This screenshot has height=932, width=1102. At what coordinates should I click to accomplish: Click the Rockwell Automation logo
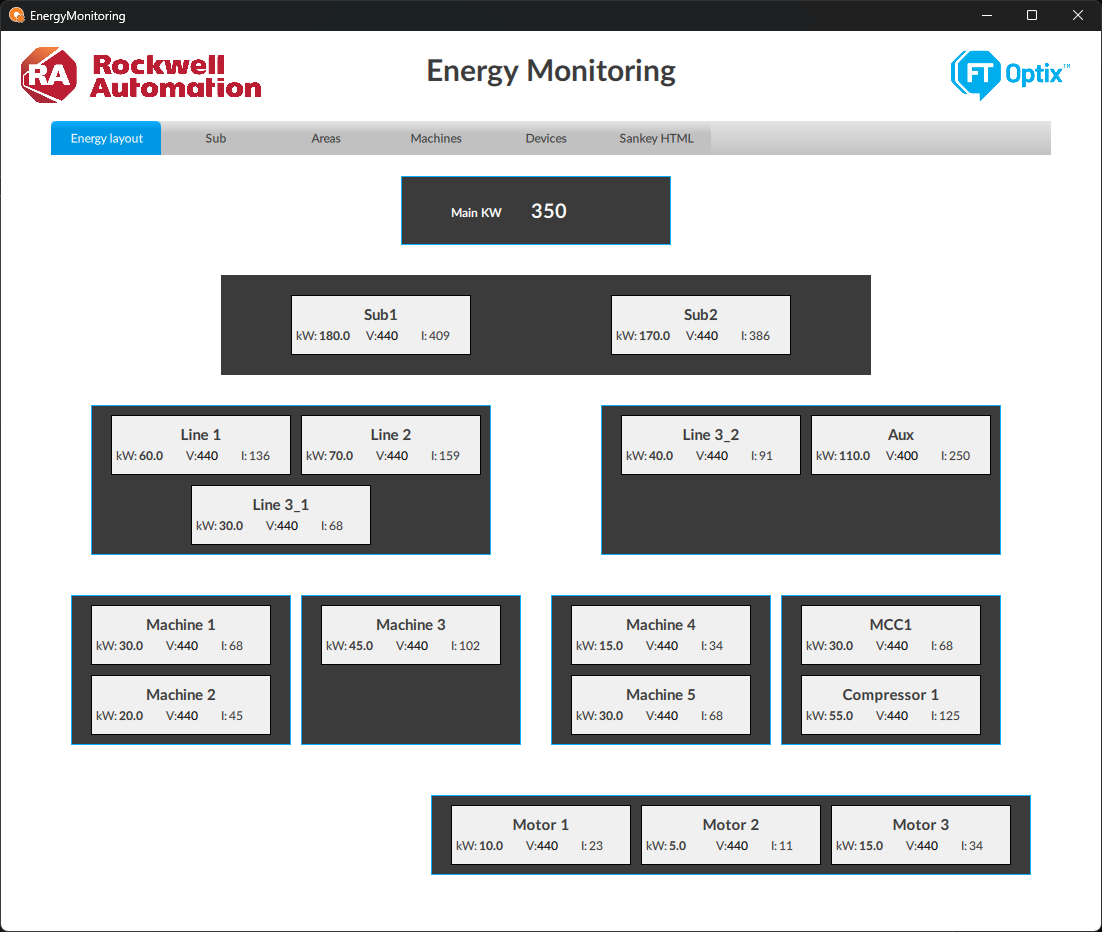click(x=141, y=76)
